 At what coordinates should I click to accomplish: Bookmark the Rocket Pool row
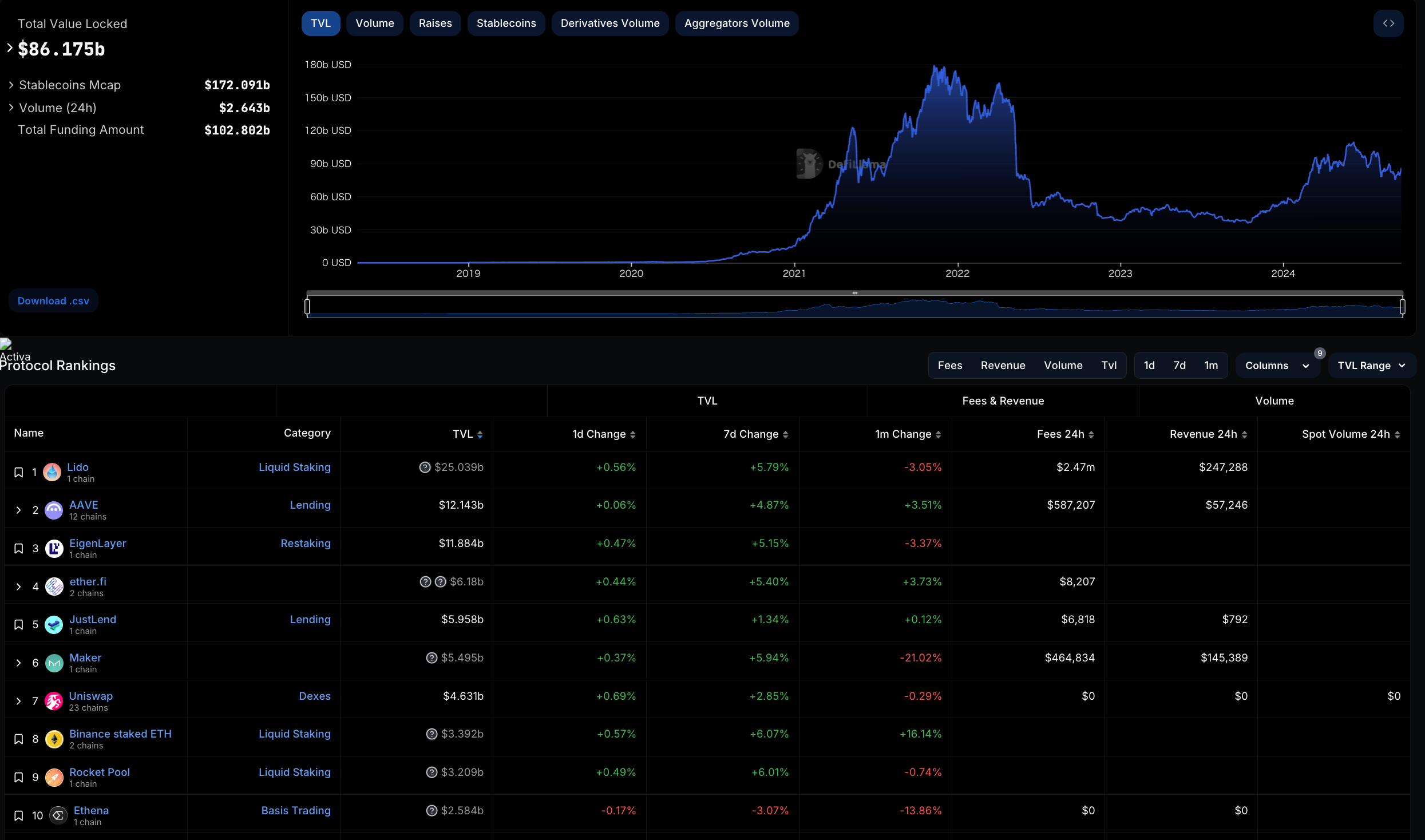(19, 778)
